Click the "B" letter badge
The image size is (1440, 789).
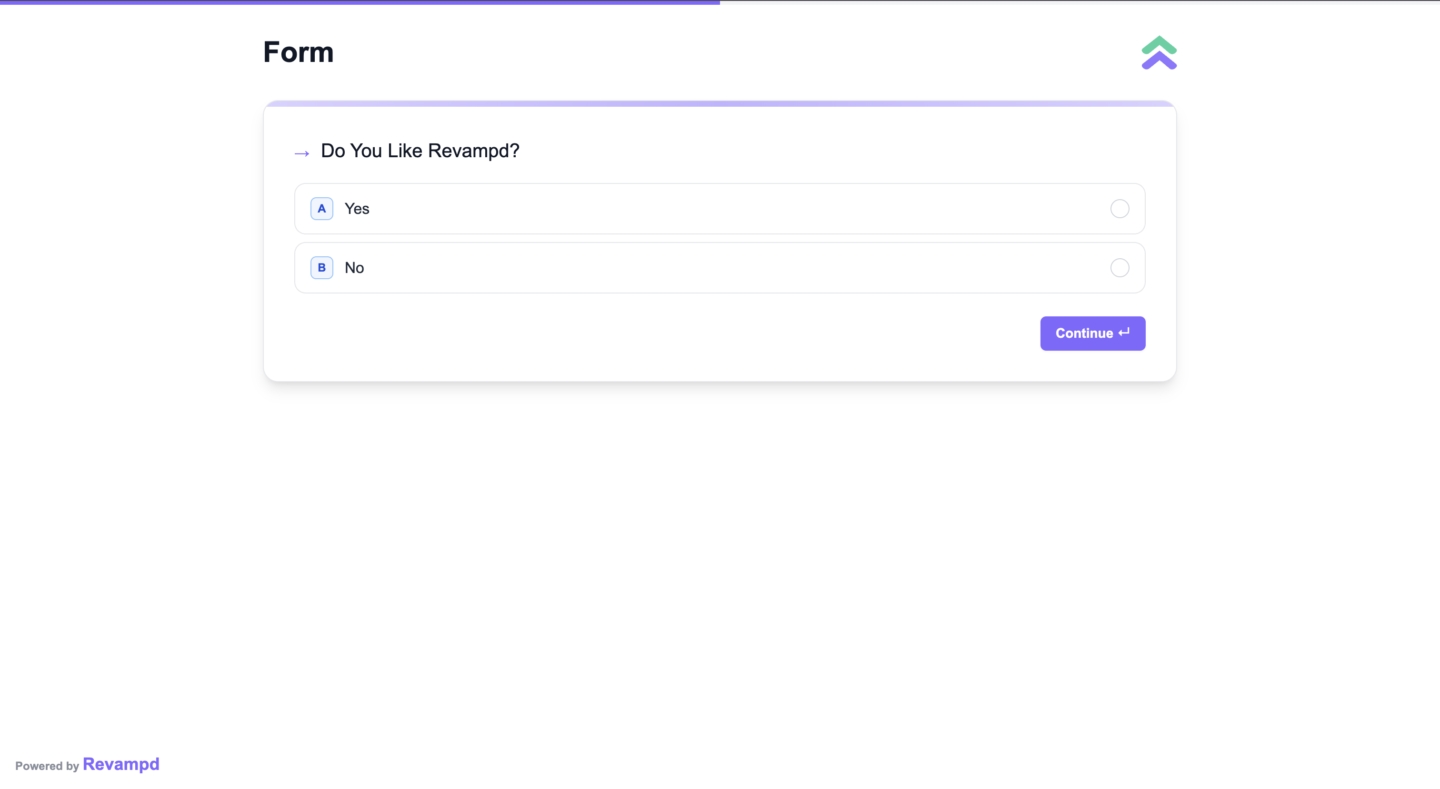(x=322, y=267)
